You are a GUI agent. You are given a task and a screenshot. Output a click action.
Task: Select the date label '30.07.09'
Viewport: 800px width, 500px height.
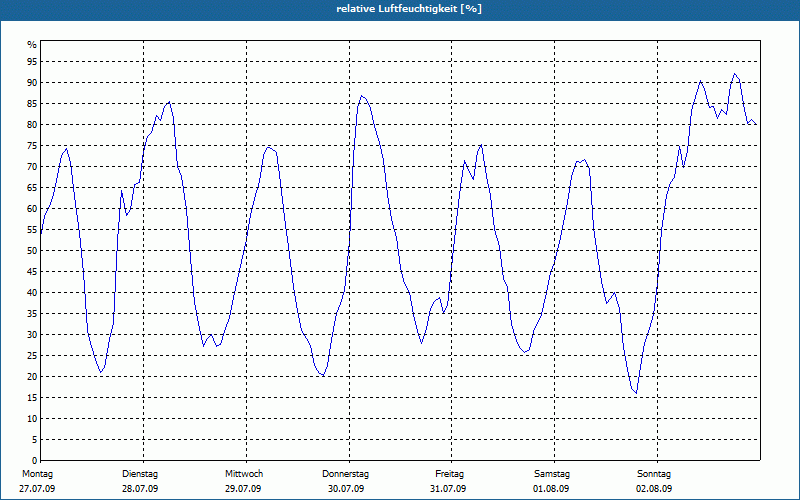[x=346, y=489]
